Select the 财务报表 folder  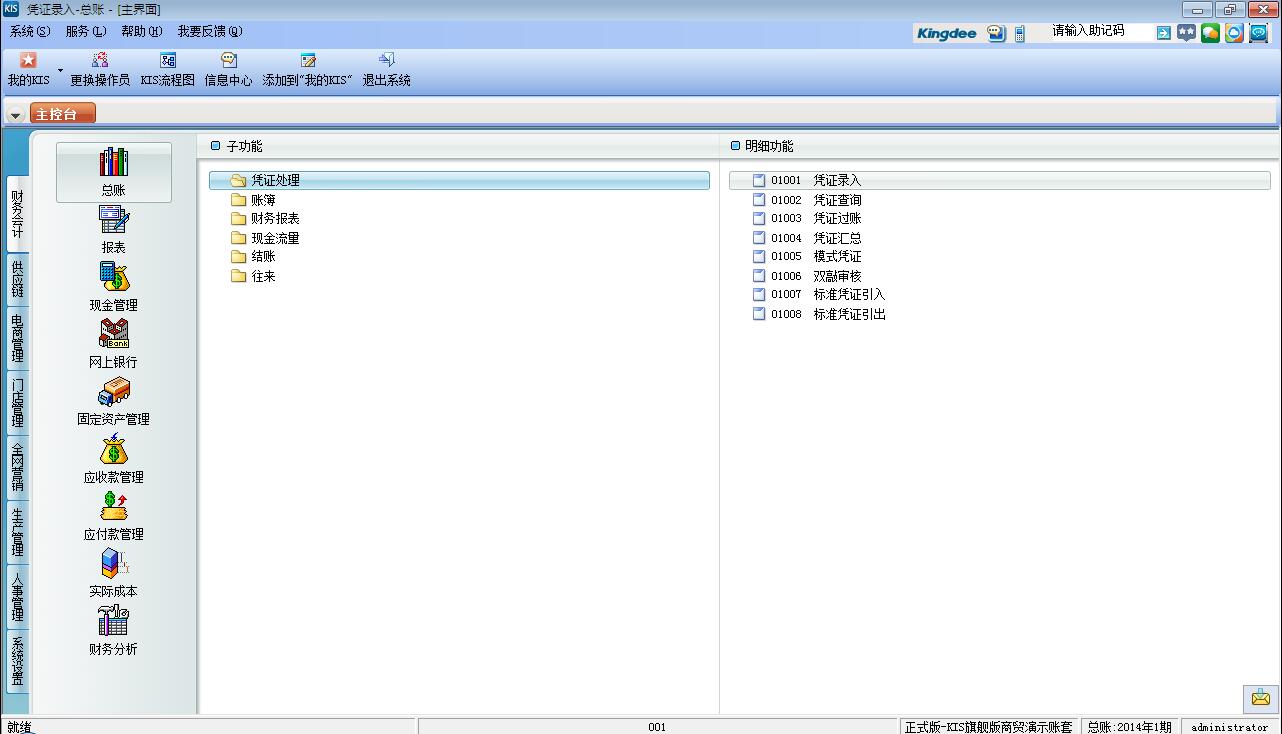pos(275,219)
